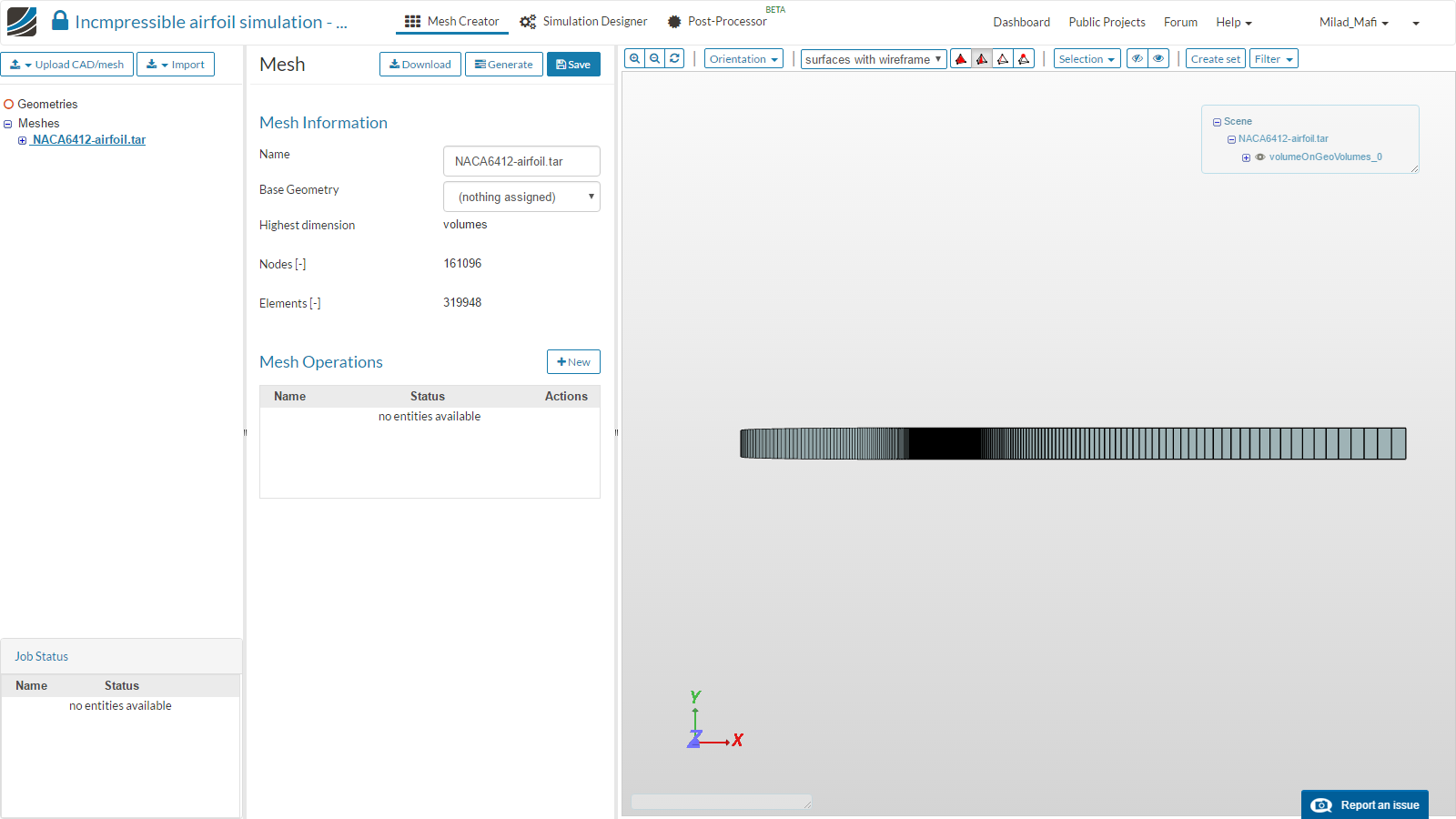Focus the mesh Name input field
Viewport: 1456px width, 819px height.
tap(521, 161)
